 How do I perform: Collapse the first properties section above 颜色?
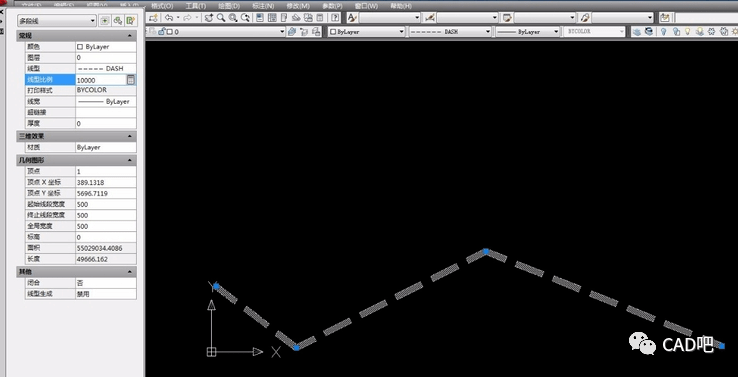pyautogui.click(x=129, y=36)
